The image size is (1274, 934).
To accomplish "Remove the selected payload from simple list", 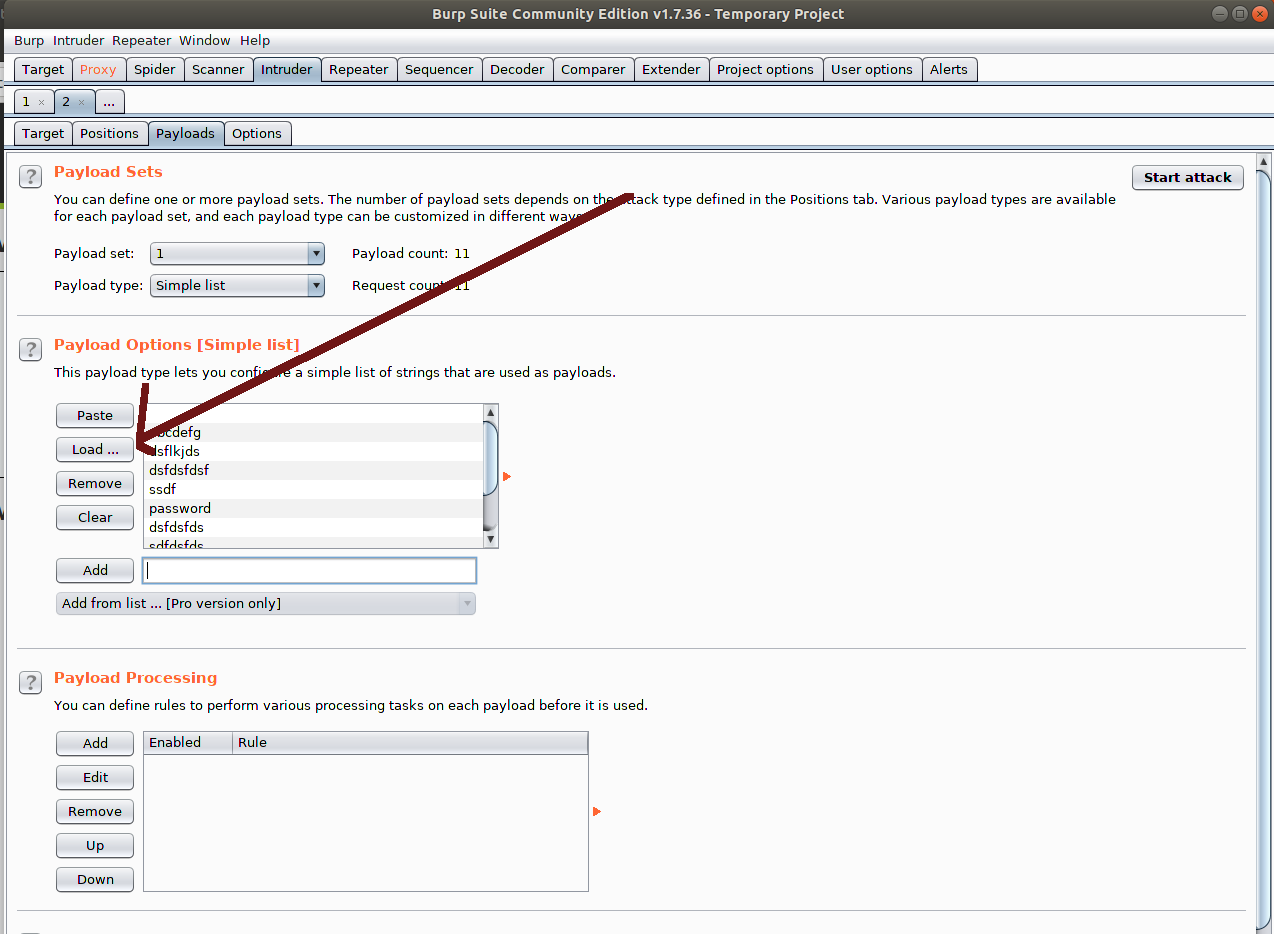I will [x=95, y=483].
